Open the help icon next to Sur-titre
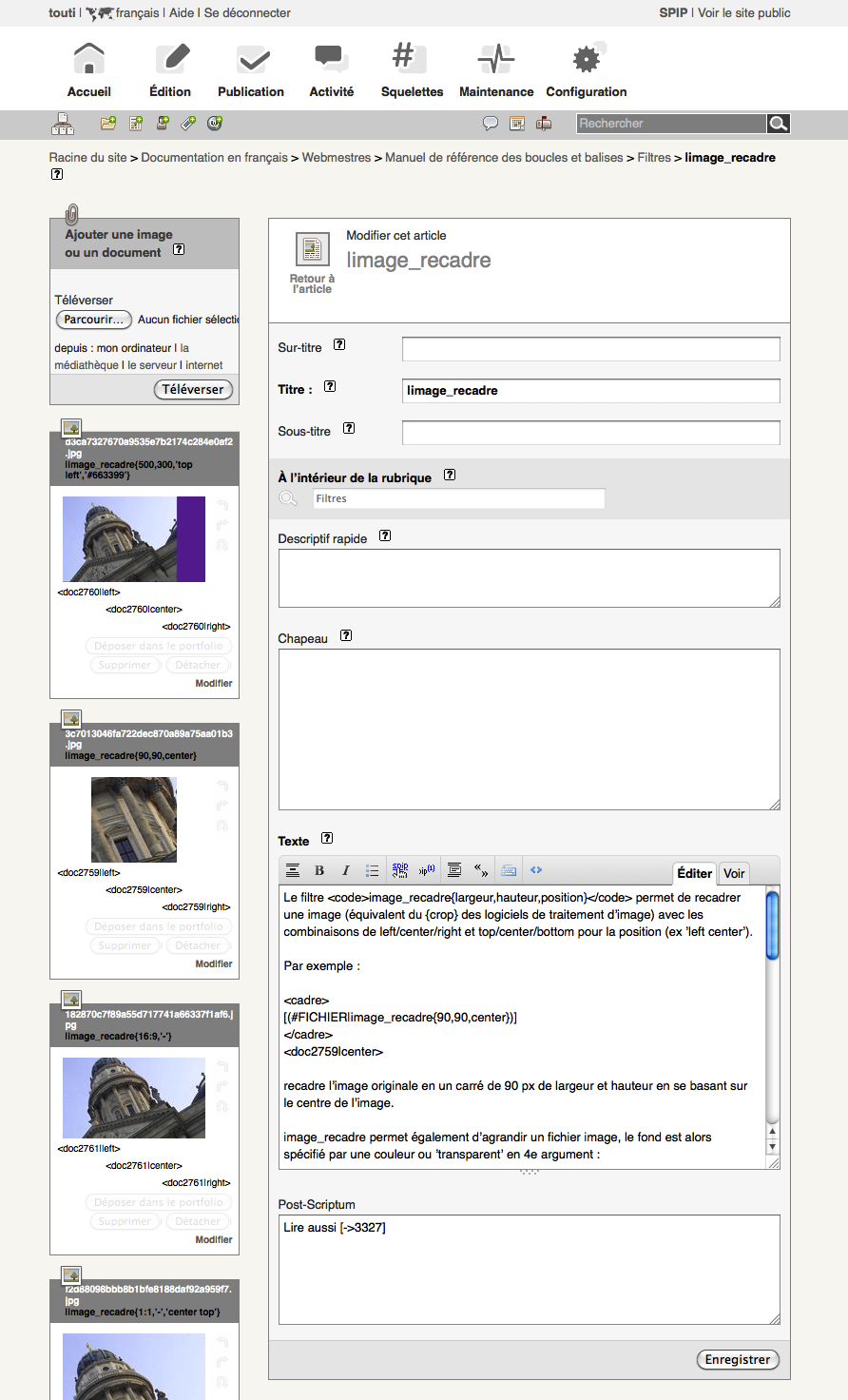Viewport: 848px width, 1400px height. pyautogui.click(x=339, y=345)
